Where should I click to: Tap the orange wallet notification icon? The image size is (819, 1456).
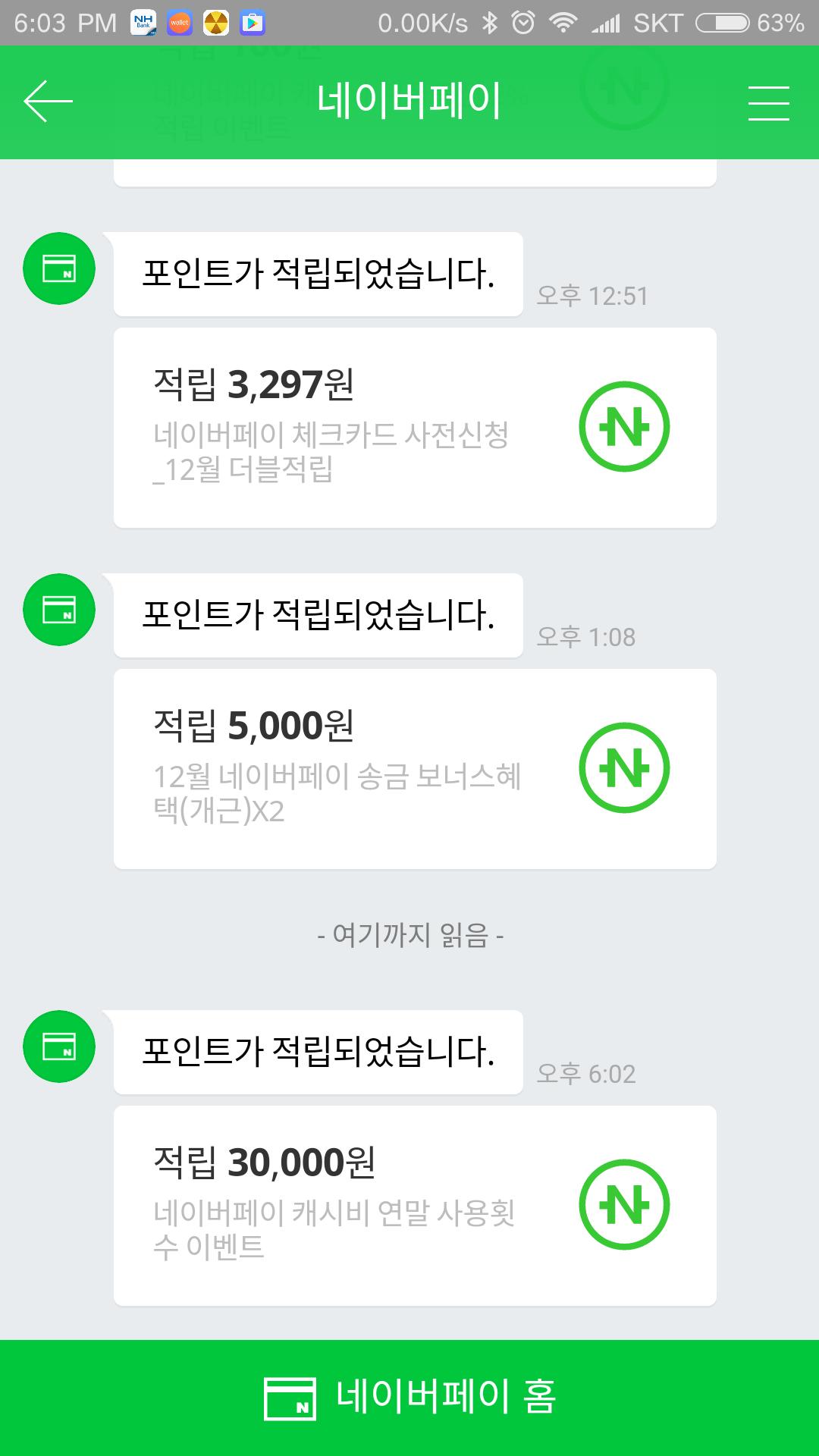(x=180, y=24)
